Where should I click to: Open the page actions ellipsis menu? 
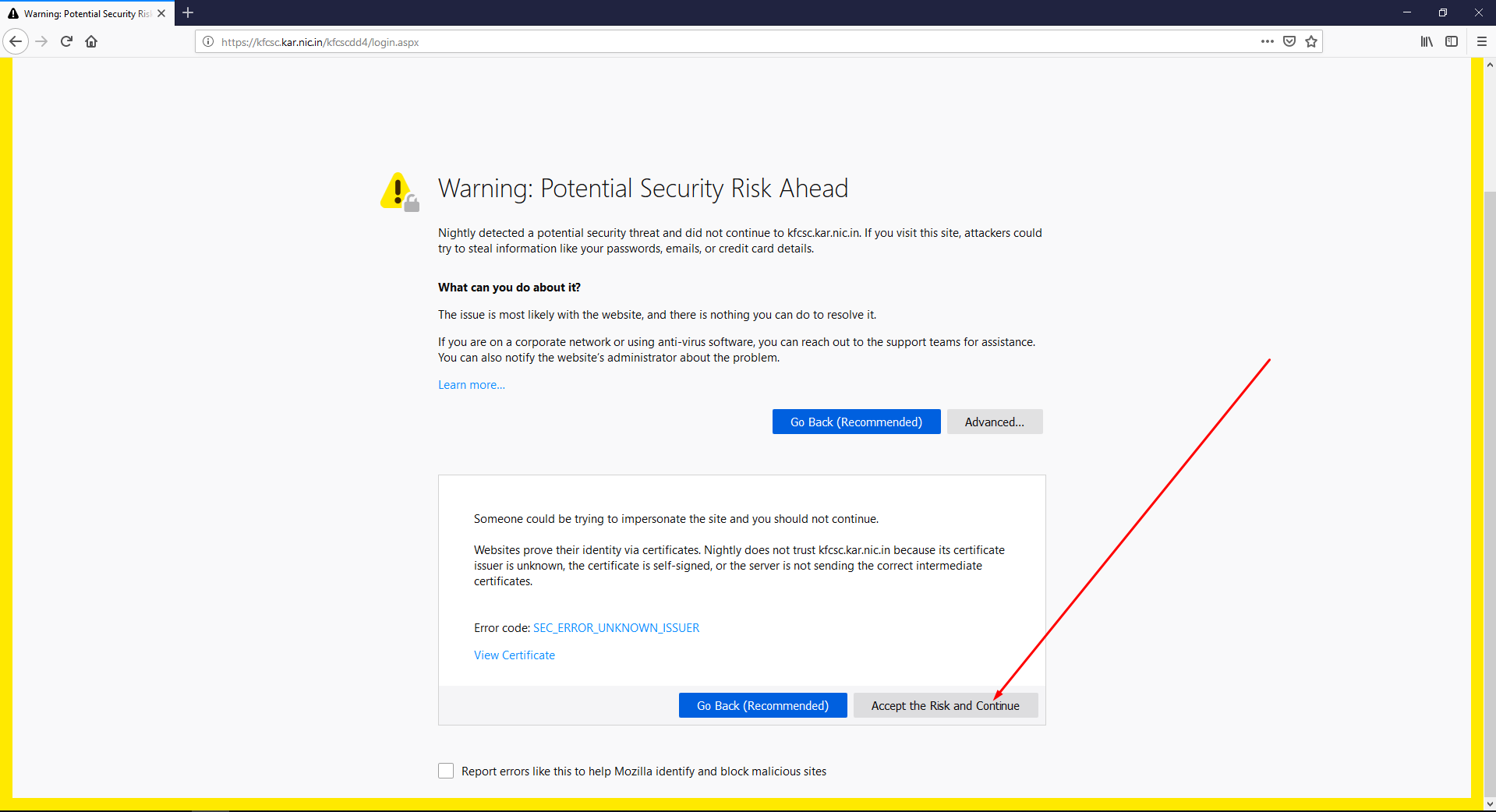pyautogui.click(x=1267, y=41)
